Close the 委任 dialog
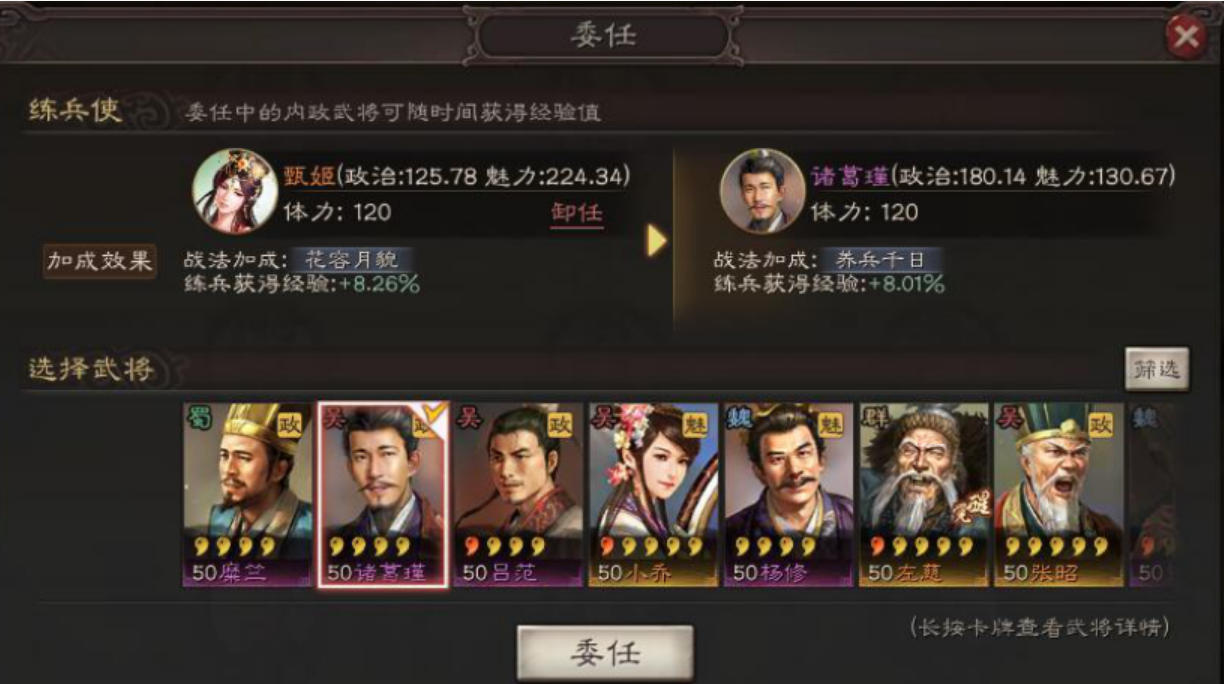Image resolution: width=1224 pixels, height=684 pixels. tap(1186, 38)
